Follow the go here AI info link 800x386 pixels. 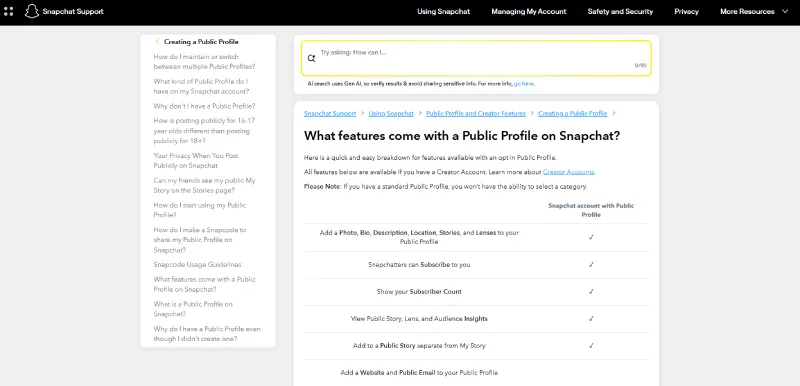(x=524, y=84)
